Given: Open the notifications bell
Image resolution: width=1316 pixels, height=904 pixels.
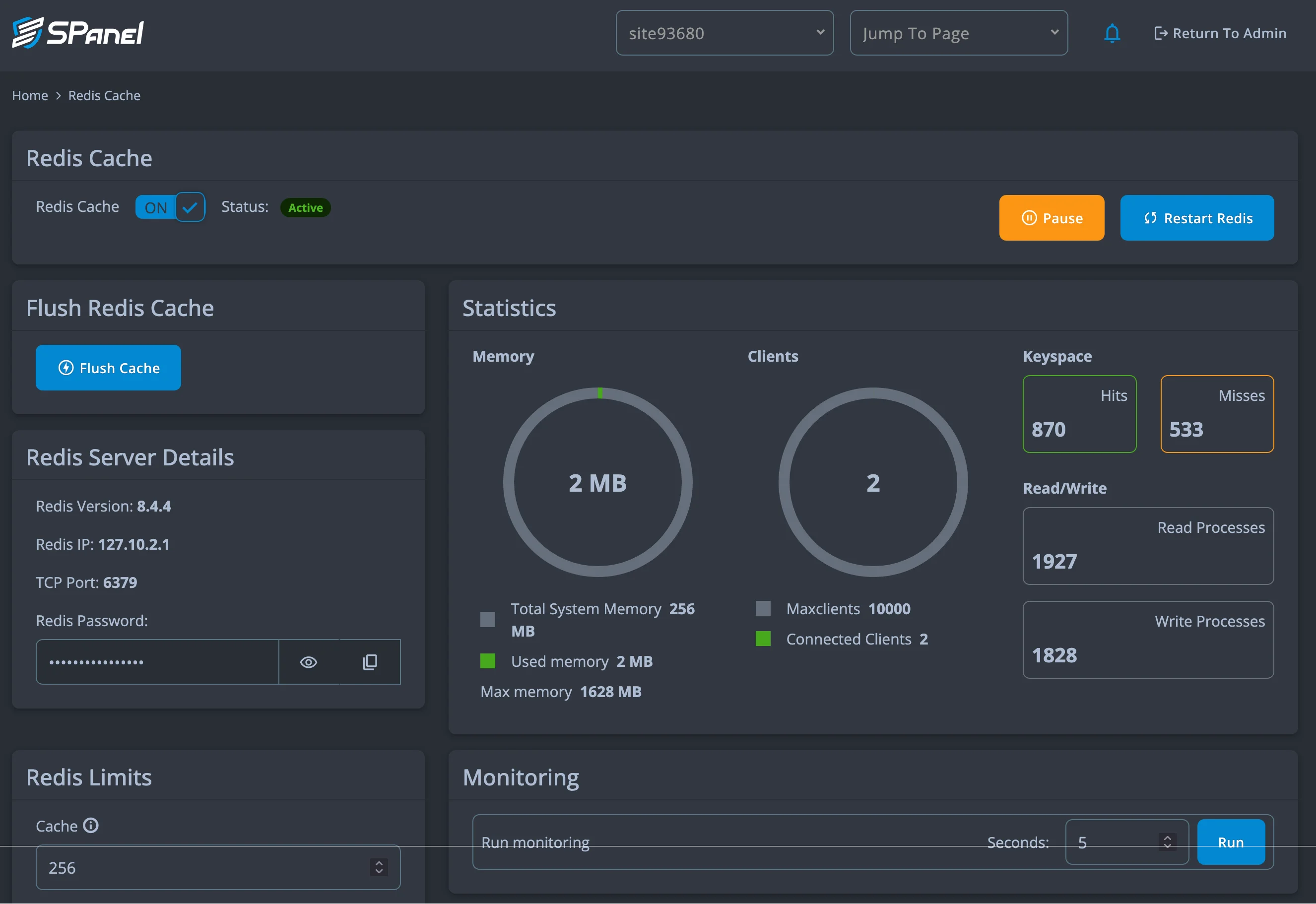Looking at the screenshot, I should tap(1112, 33).
